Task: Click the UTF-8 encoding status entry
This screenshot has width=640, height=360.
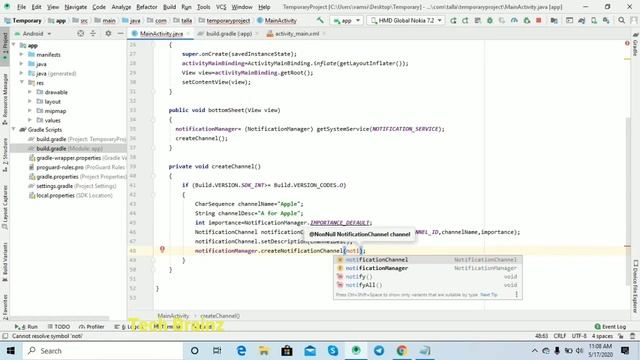Action: point(579,336)
